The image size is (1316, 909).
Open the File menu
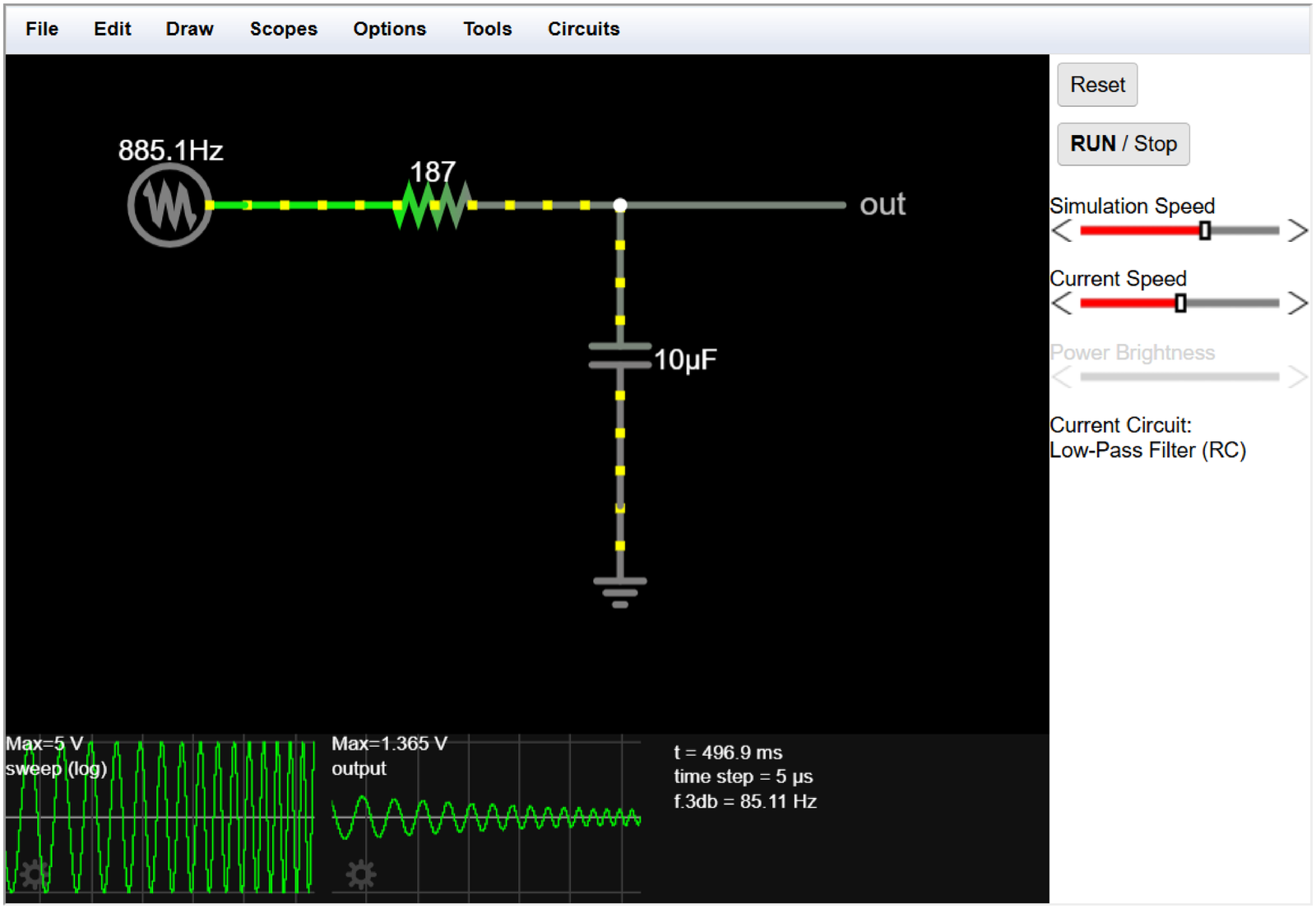click(42, 29)
